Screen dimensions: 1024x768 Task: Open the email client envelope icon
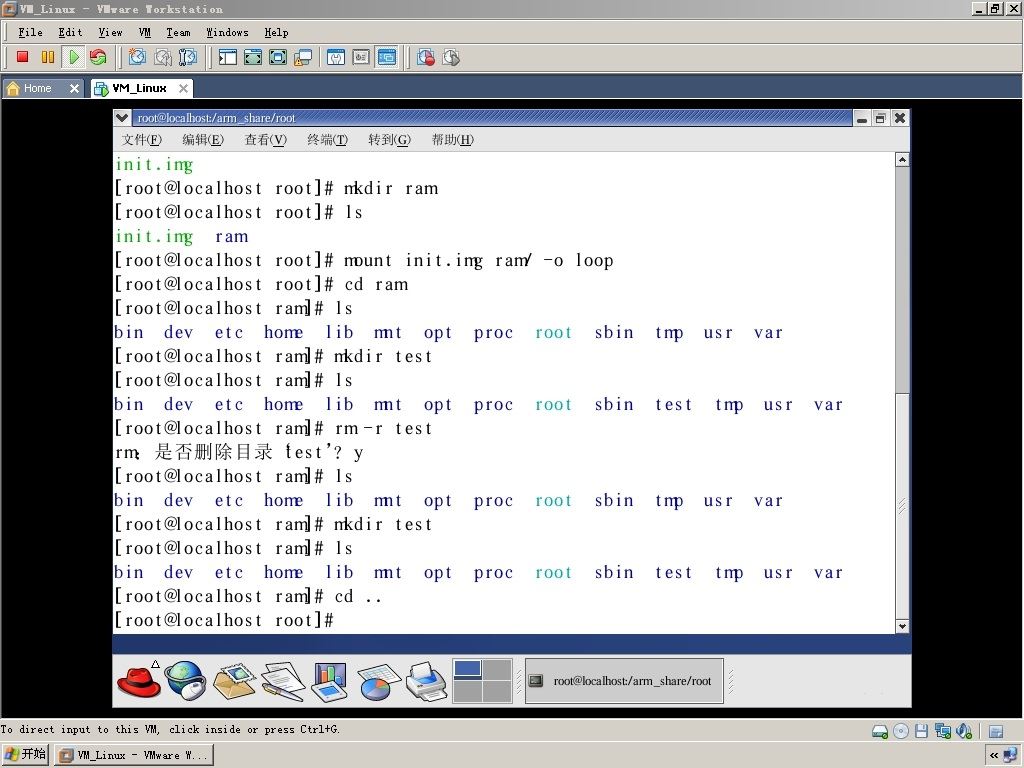(234, 680)
